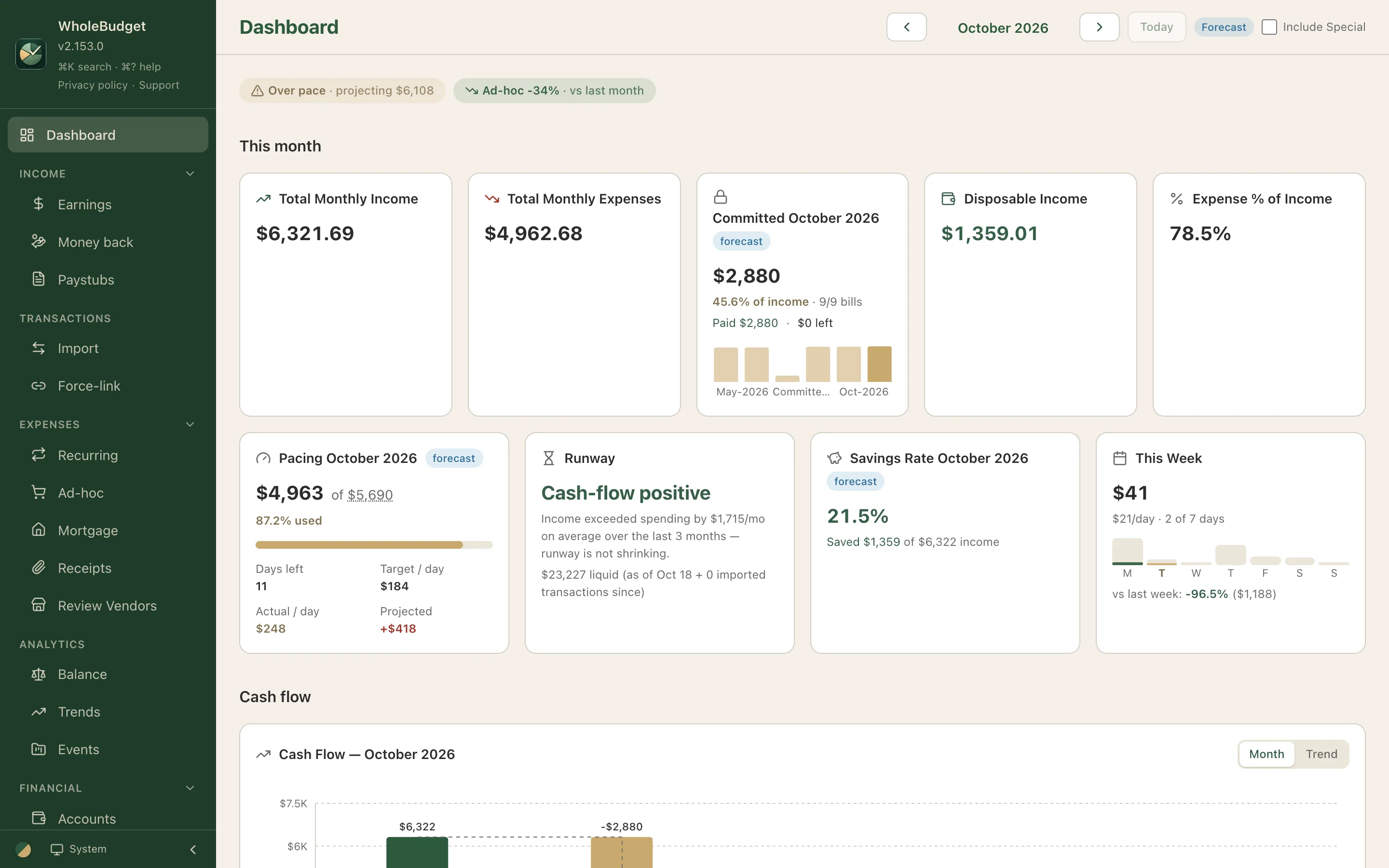
Task: Click the Trends line chart icon
Action: click(39, 712)
